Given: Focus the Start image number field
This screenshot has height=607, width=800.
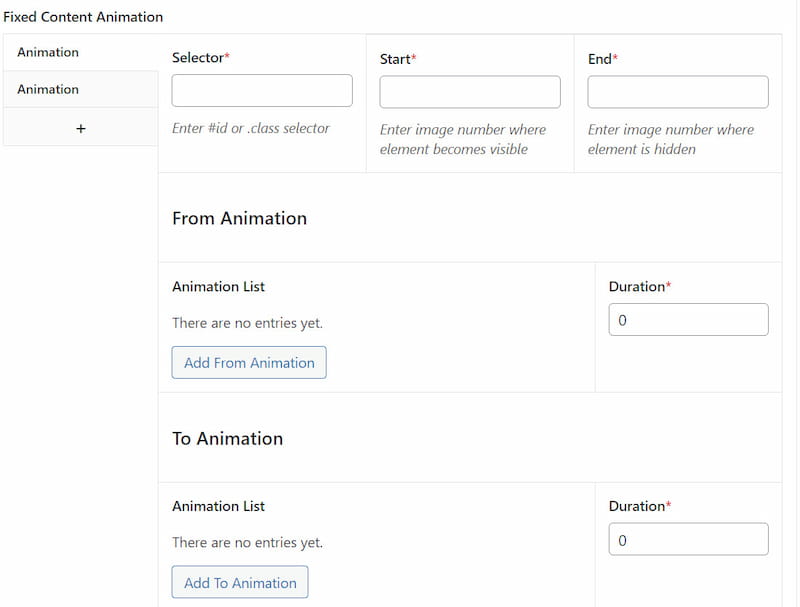Looking at the screenshot, I should click(x=470, y=92).
